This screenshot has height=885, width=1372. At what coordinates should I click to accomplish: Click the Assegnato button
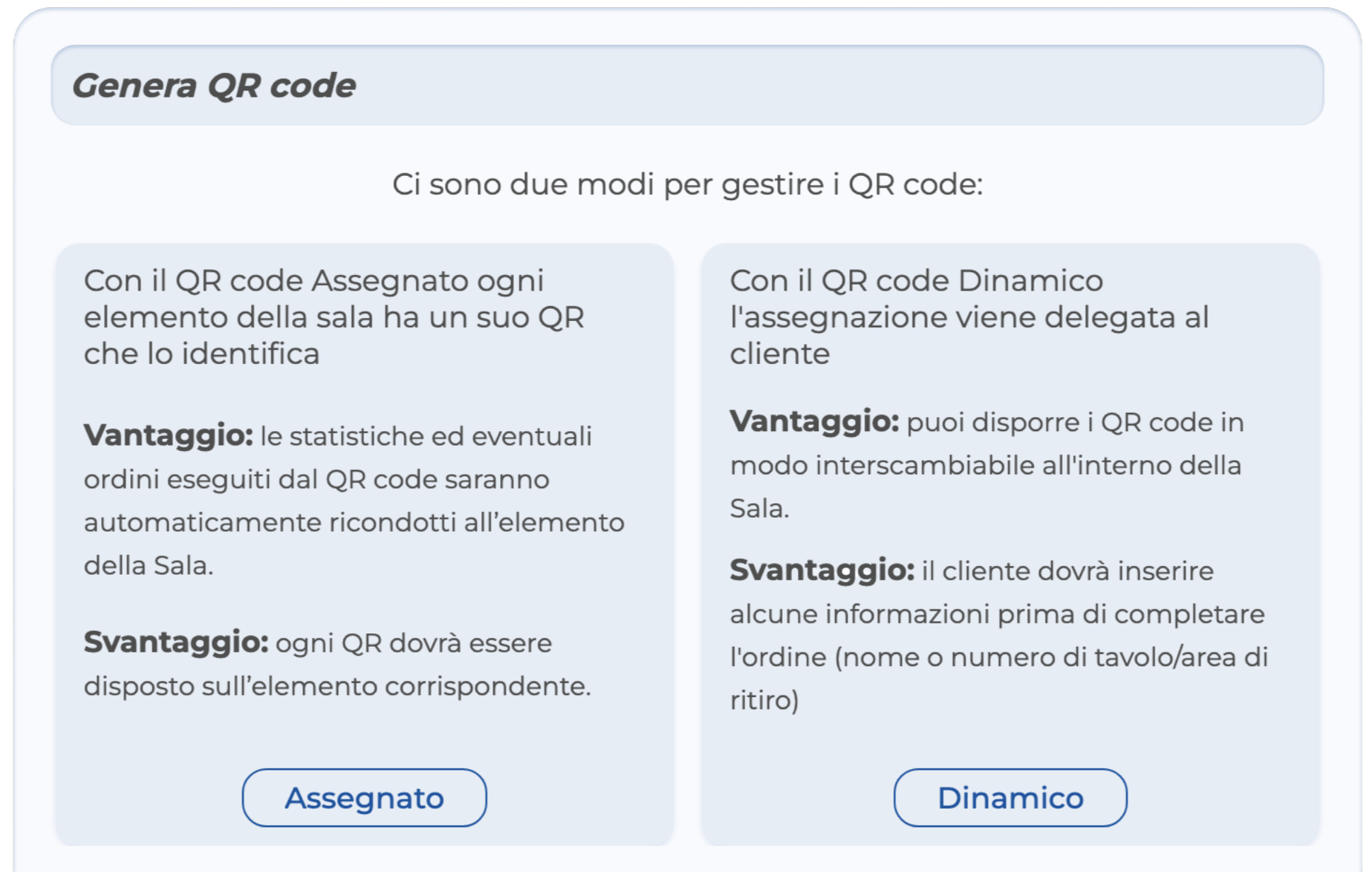(x=364, y=797)
